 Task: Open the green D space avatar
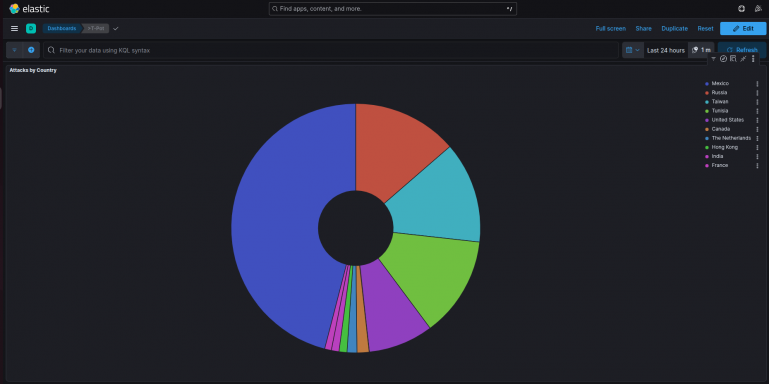click(x=31, y=28)
